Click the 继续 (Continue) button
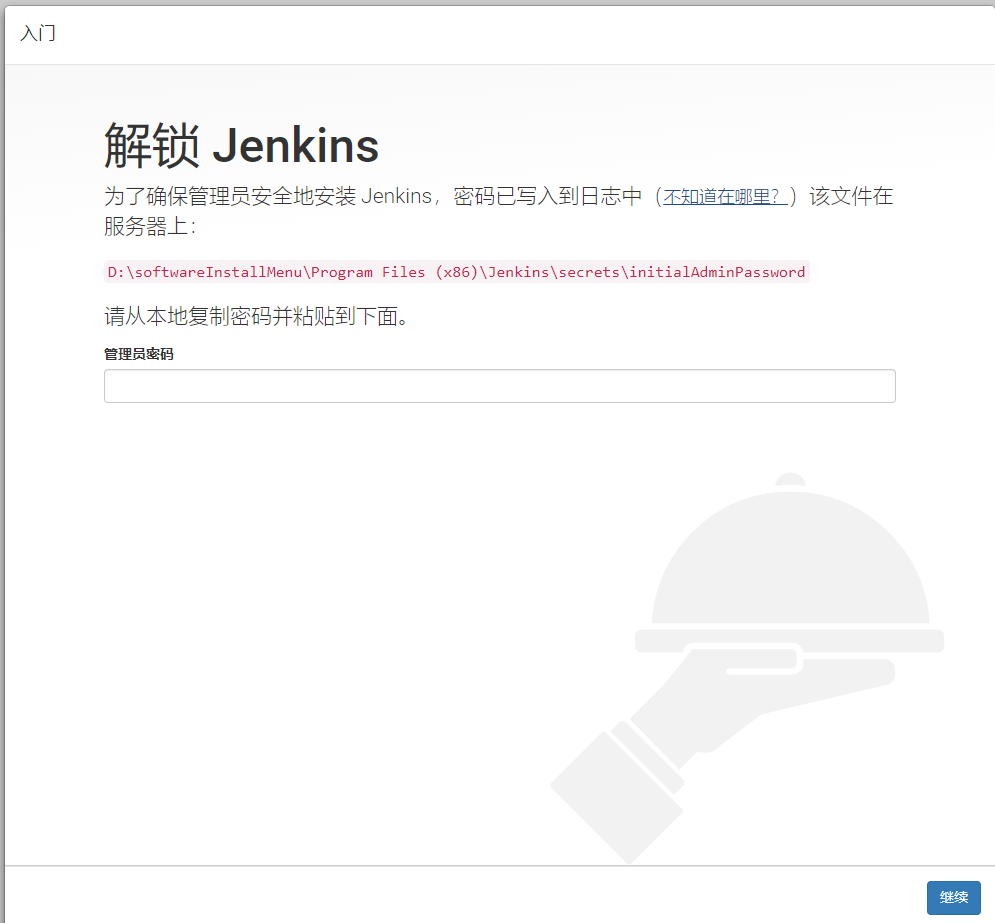 pyautogui.click(x=953, y=897)
